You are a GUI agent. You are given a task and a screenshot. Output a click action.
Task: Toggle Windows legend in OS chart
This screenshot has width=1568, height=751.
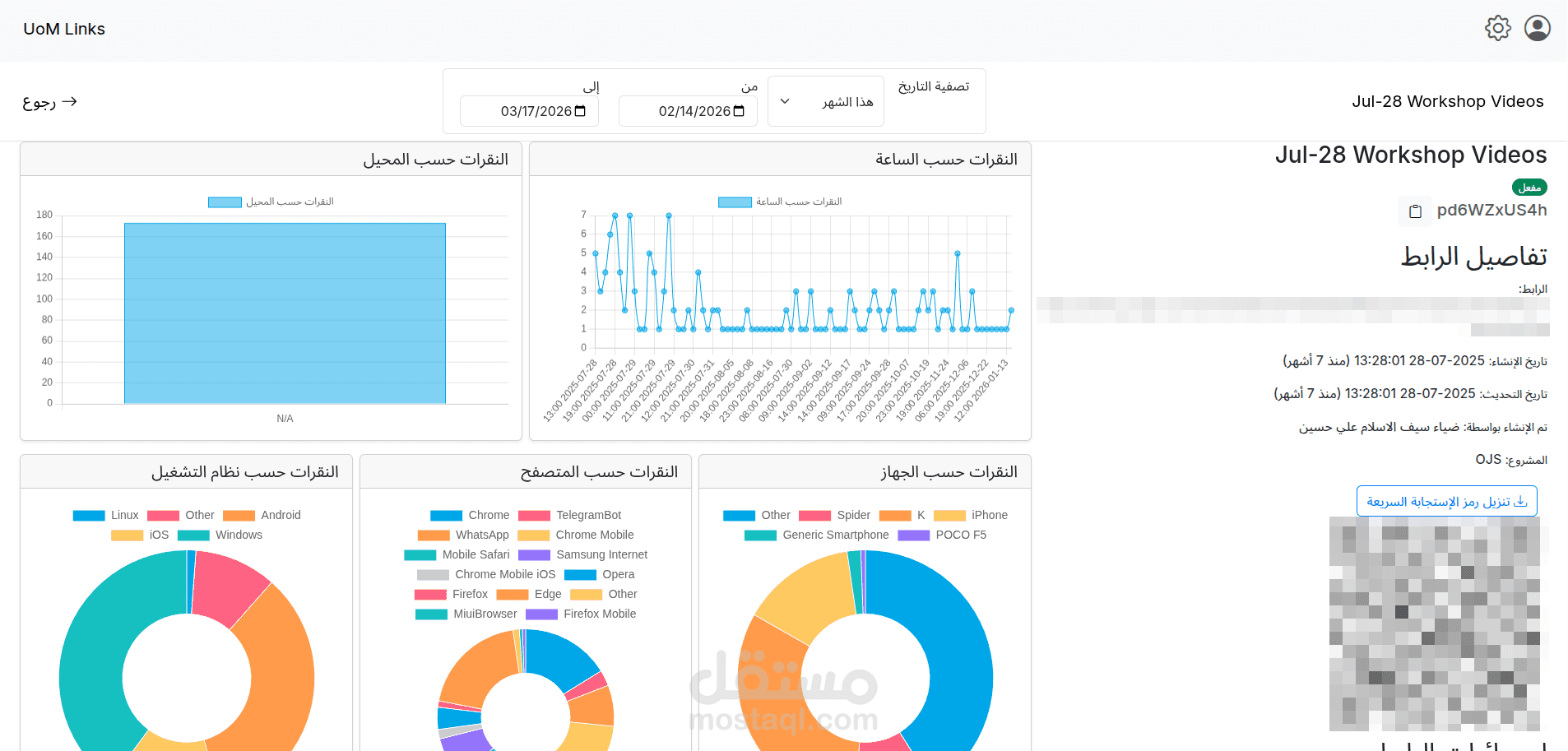pos(220,535)
